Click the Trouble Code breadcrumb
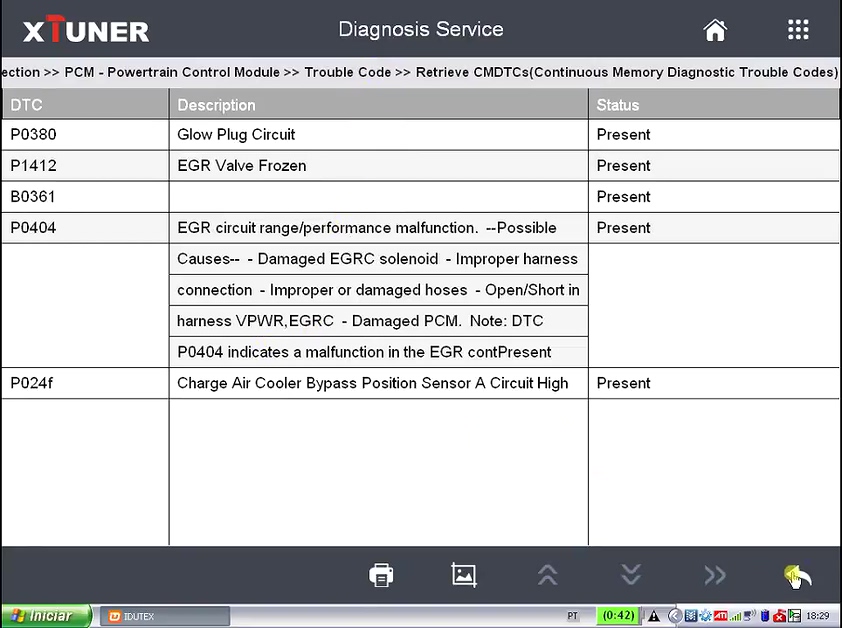842x628 pixels. click(347, 72)
